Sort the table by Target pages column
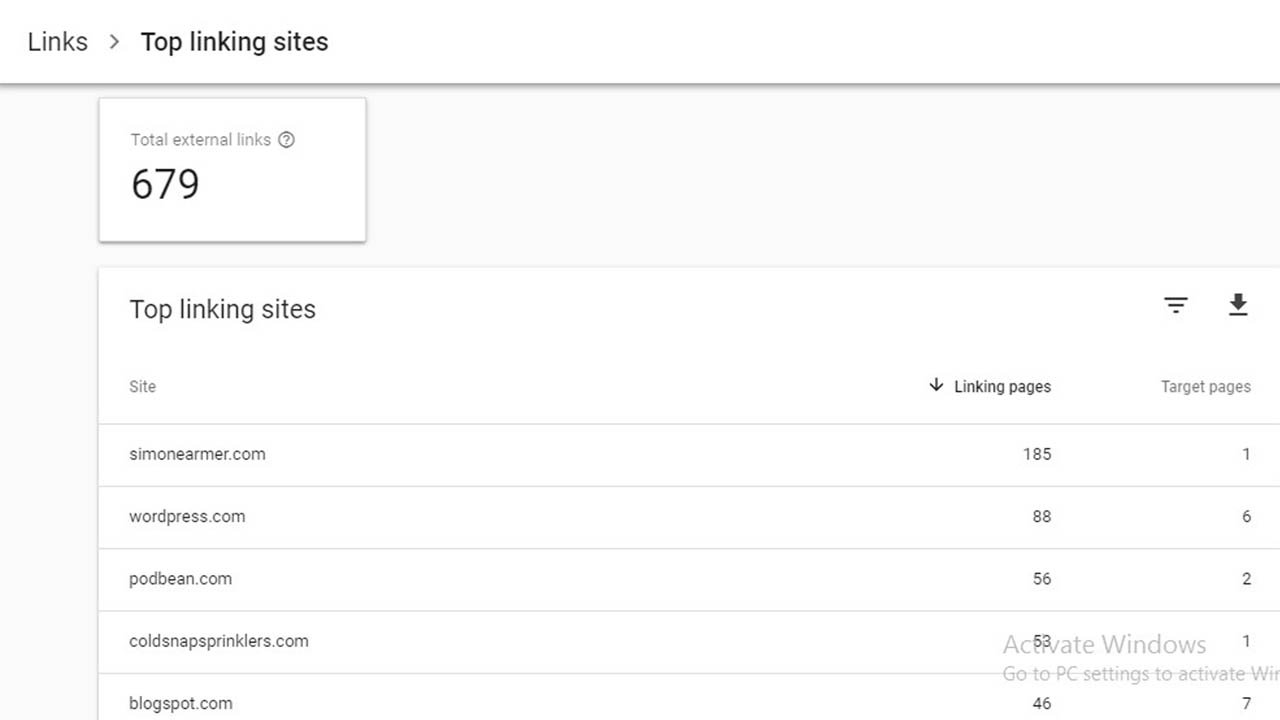The image size is (1280, 720). [x=1205, y=387]
